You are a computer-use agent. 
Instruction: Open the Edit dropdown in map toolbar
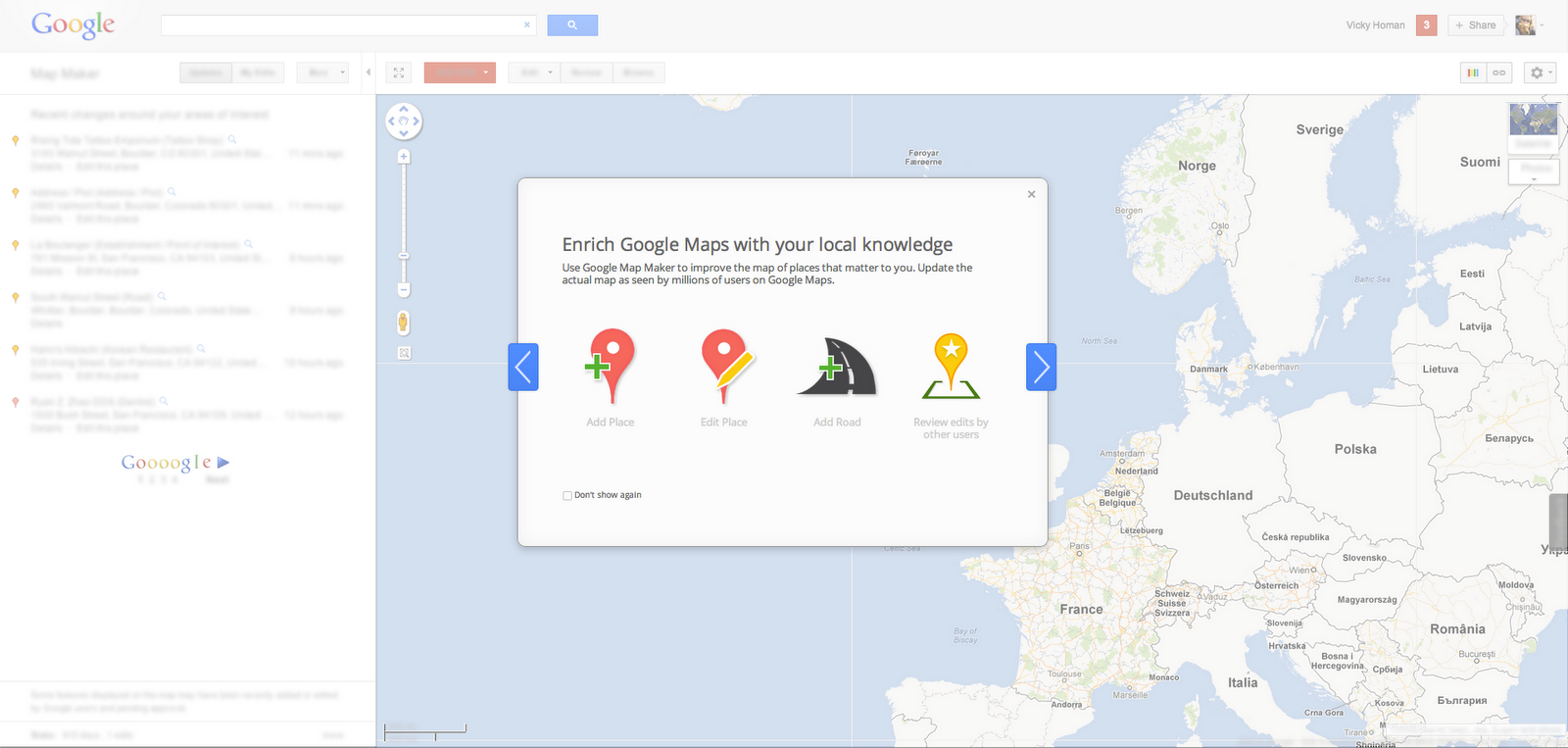(x=534, y=73)
